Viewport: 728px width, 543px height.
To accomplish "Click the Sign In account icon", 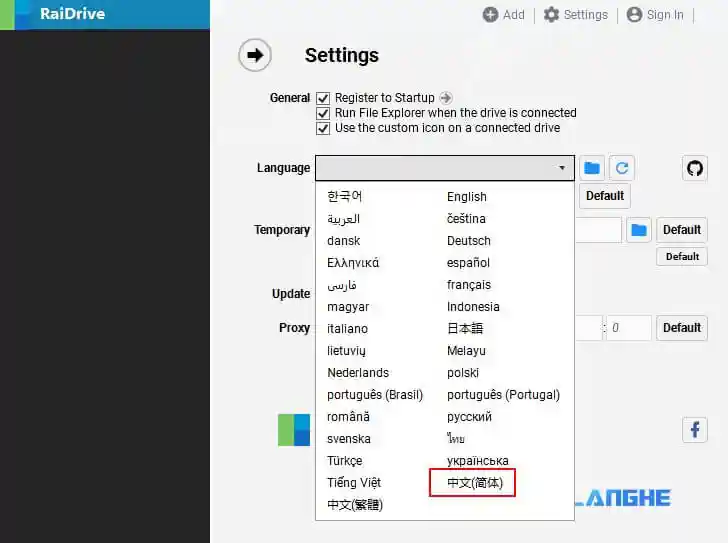I will [634, 15].
